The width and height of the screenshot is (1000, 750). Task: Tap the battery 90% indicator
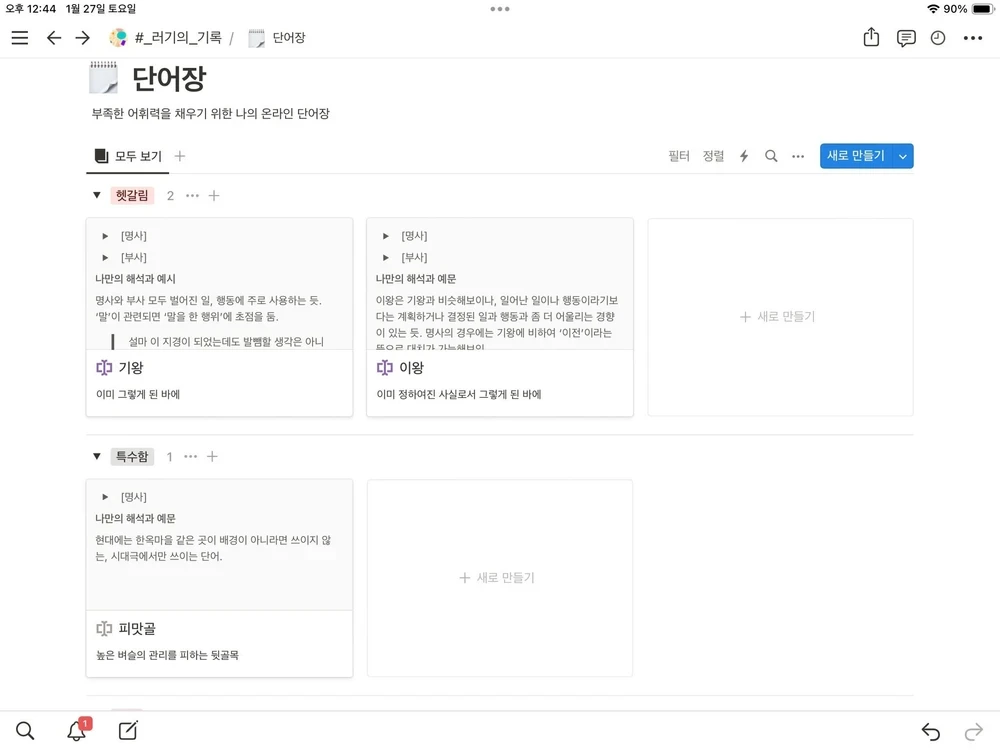[969, 9]
